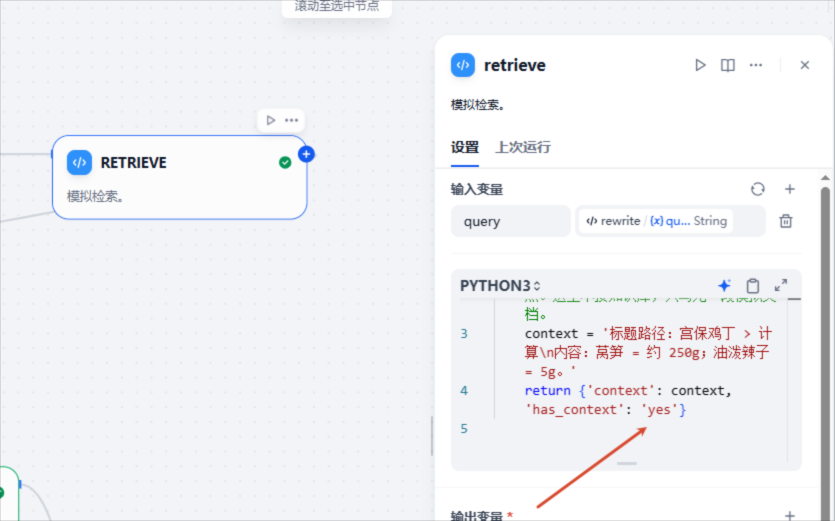Click the code editor resize handle bar

[x=627, y=463]
